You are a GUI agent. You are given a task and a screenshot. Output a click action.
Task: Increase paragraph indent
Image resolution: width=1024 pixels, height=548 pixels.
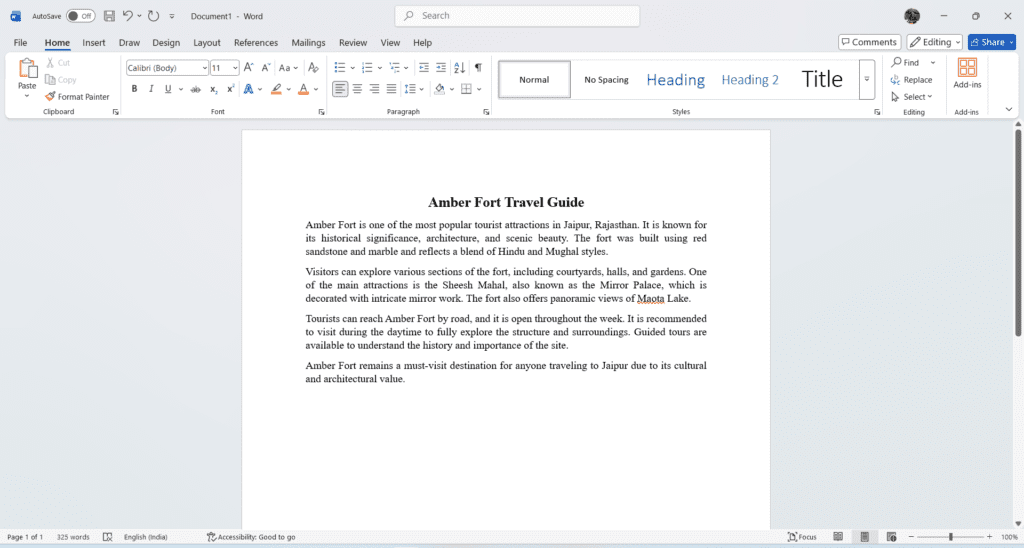441,67
